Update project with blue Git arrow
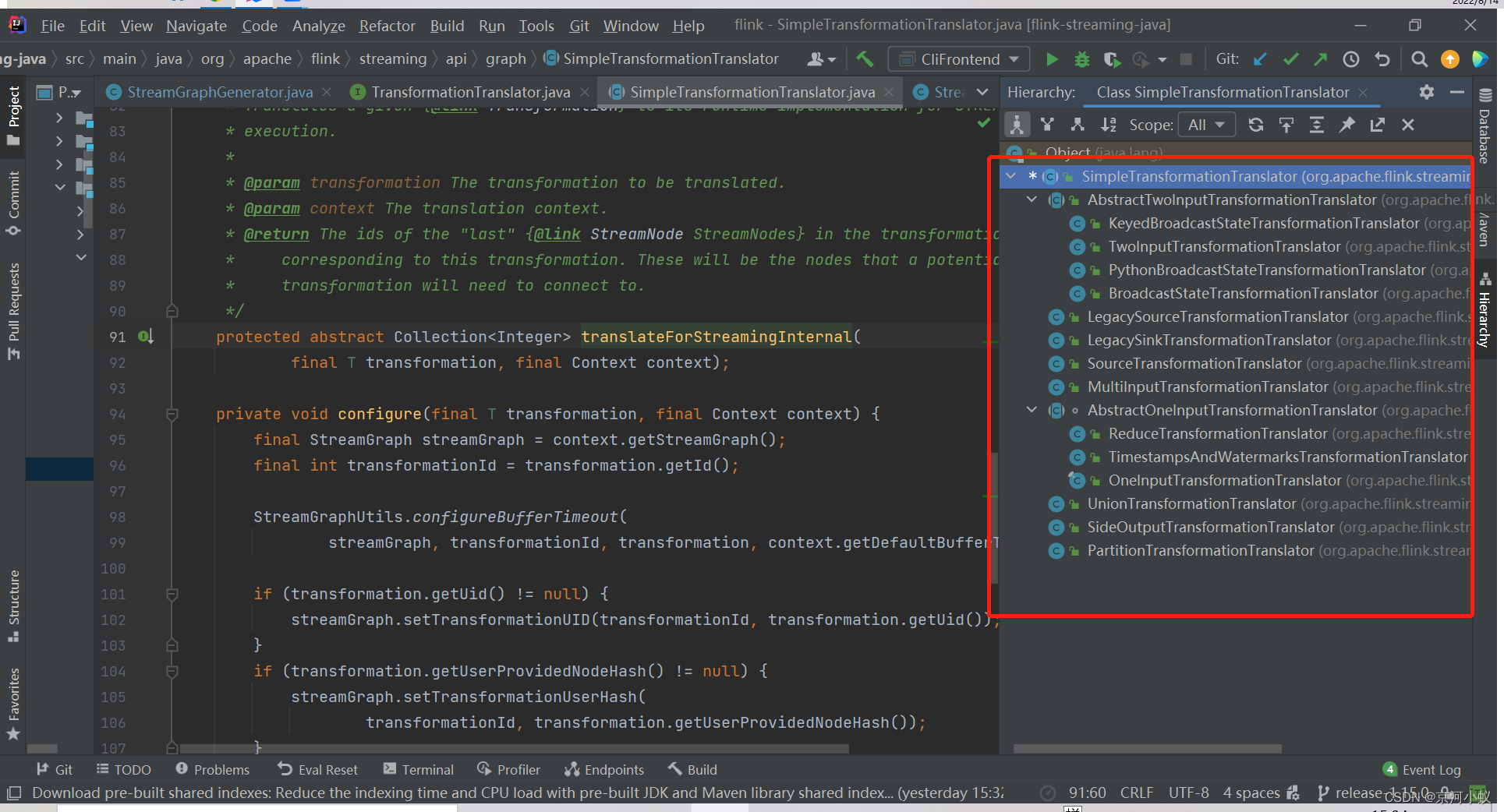Image resolution: width=1504 pixels, height=812 pixels. click(1260, 59)
